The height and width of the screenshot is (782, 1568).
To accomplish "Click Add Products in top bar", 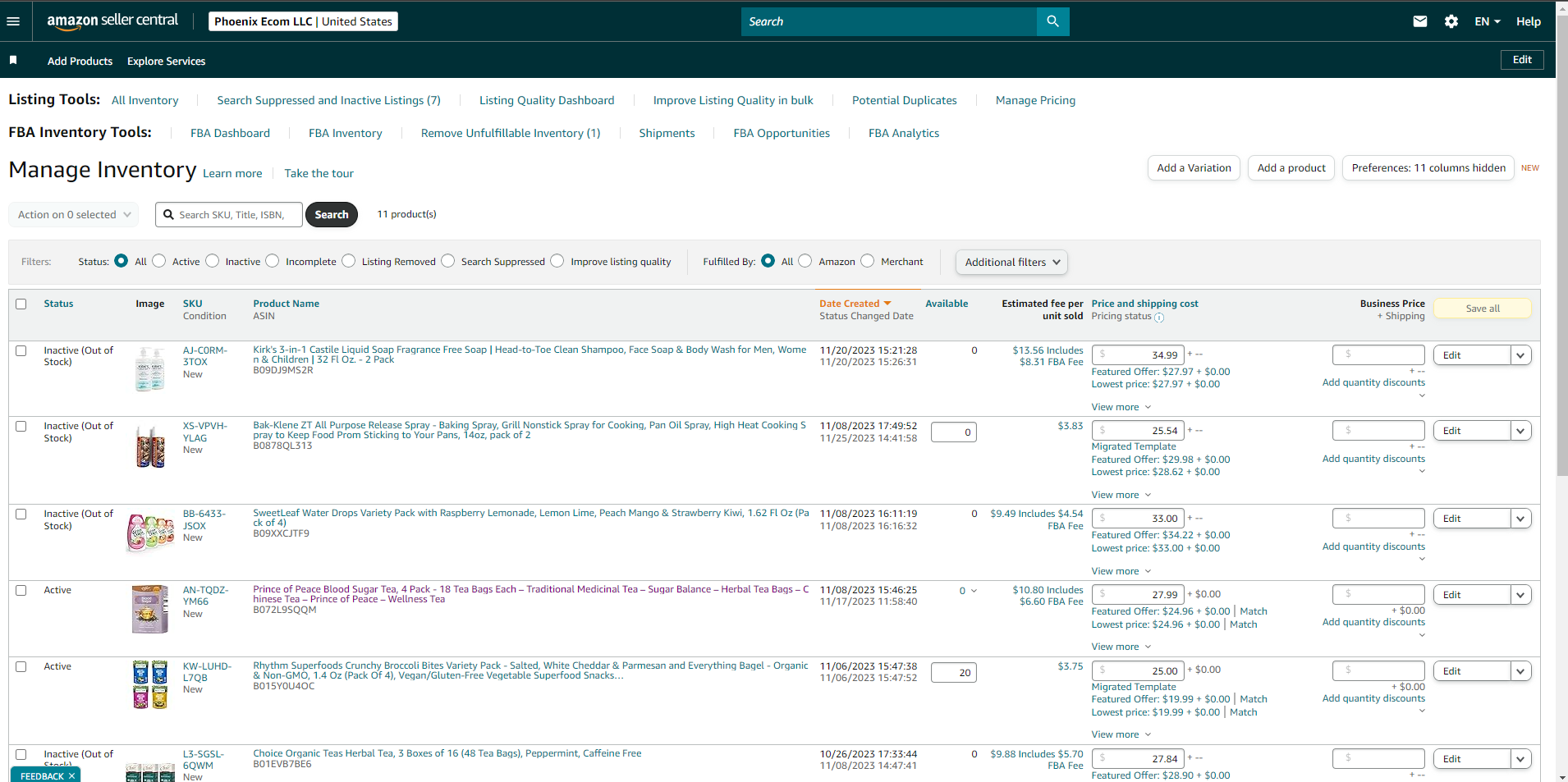I will coord(80,61).
